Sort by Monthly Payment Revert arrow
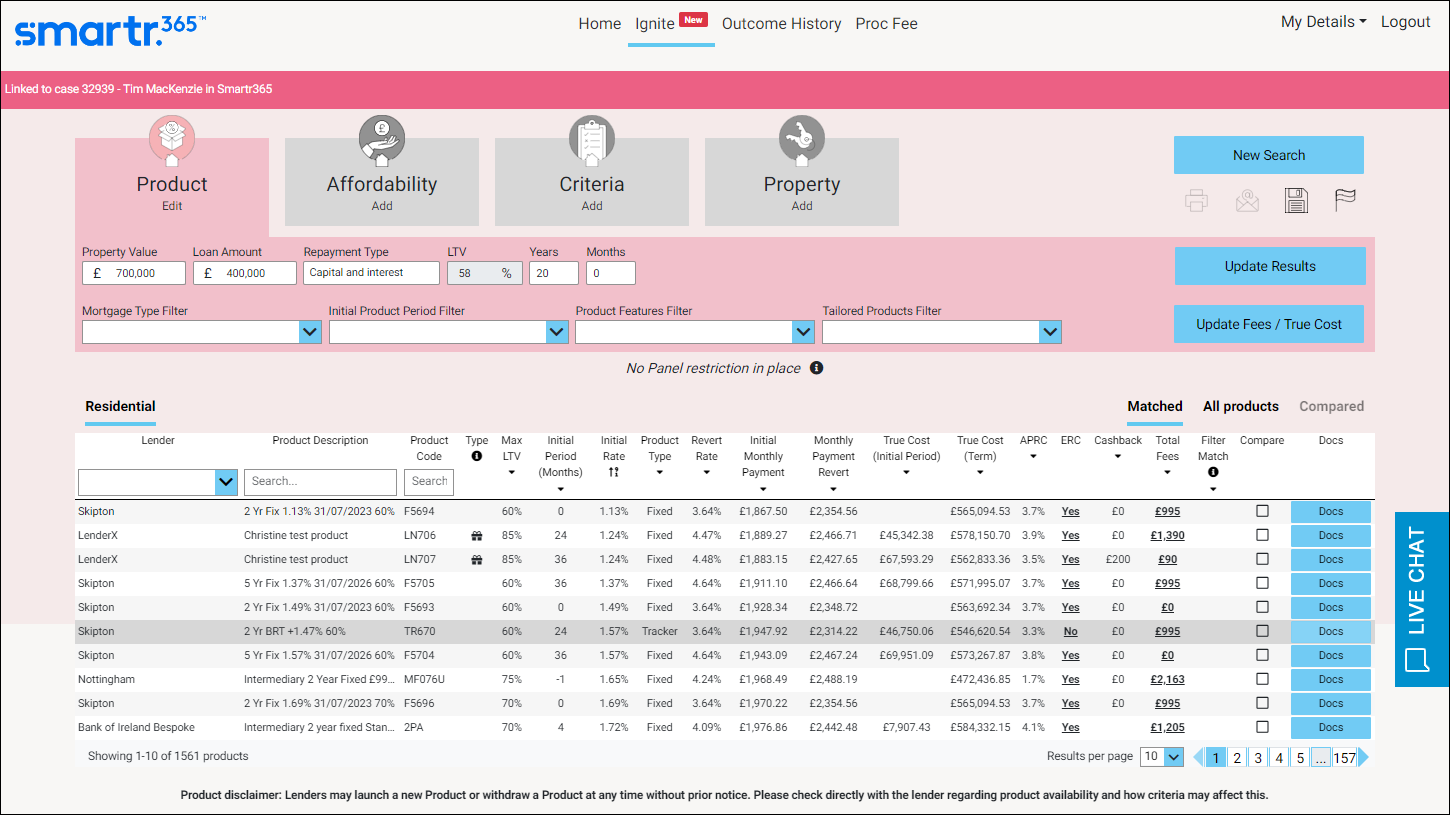This screenshot has height=815, width=1450. [x=833, y=489]
